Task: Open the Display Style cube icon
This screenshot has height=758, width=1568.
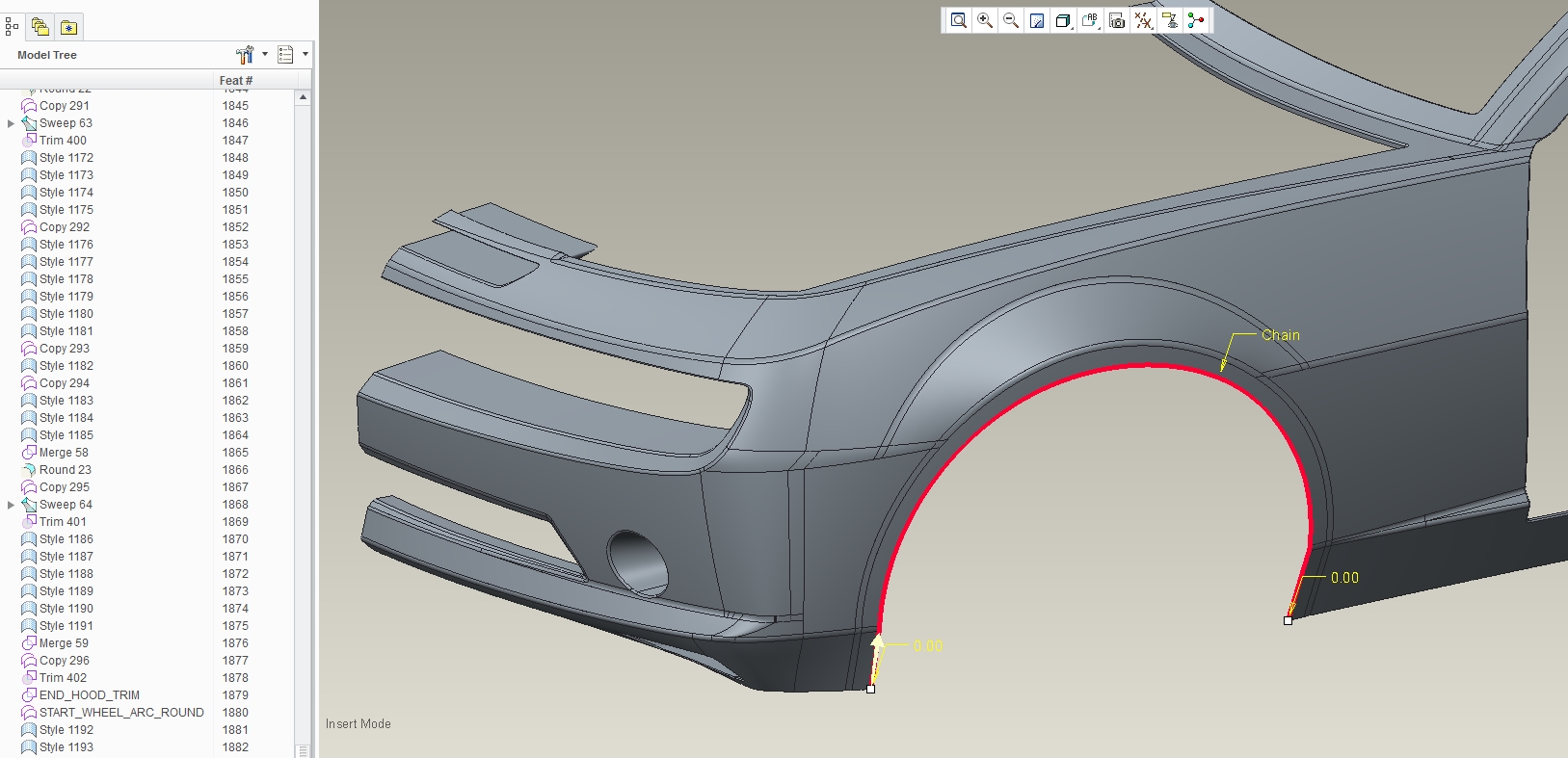Action: pos(1063,20)
